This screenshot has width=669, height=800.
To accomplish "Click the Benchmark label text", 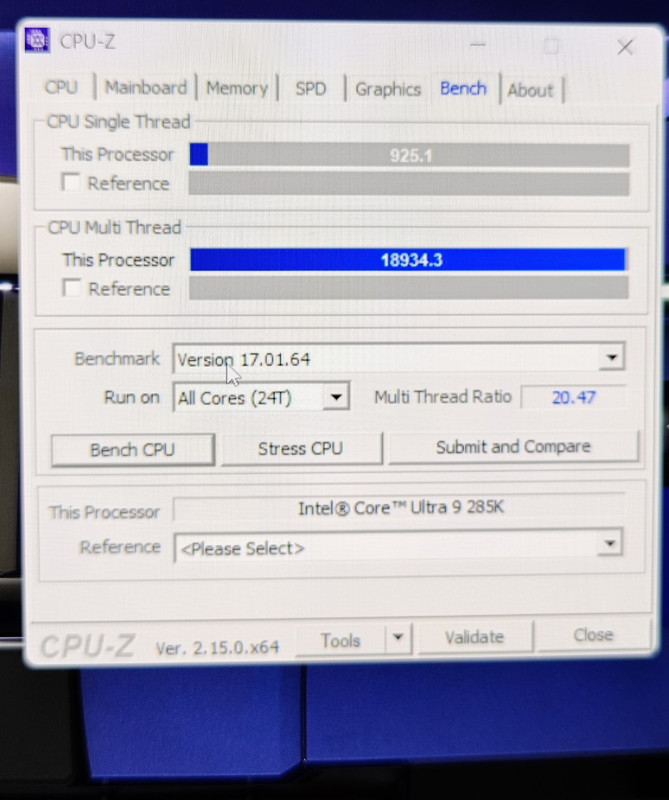I will (117, 359).
